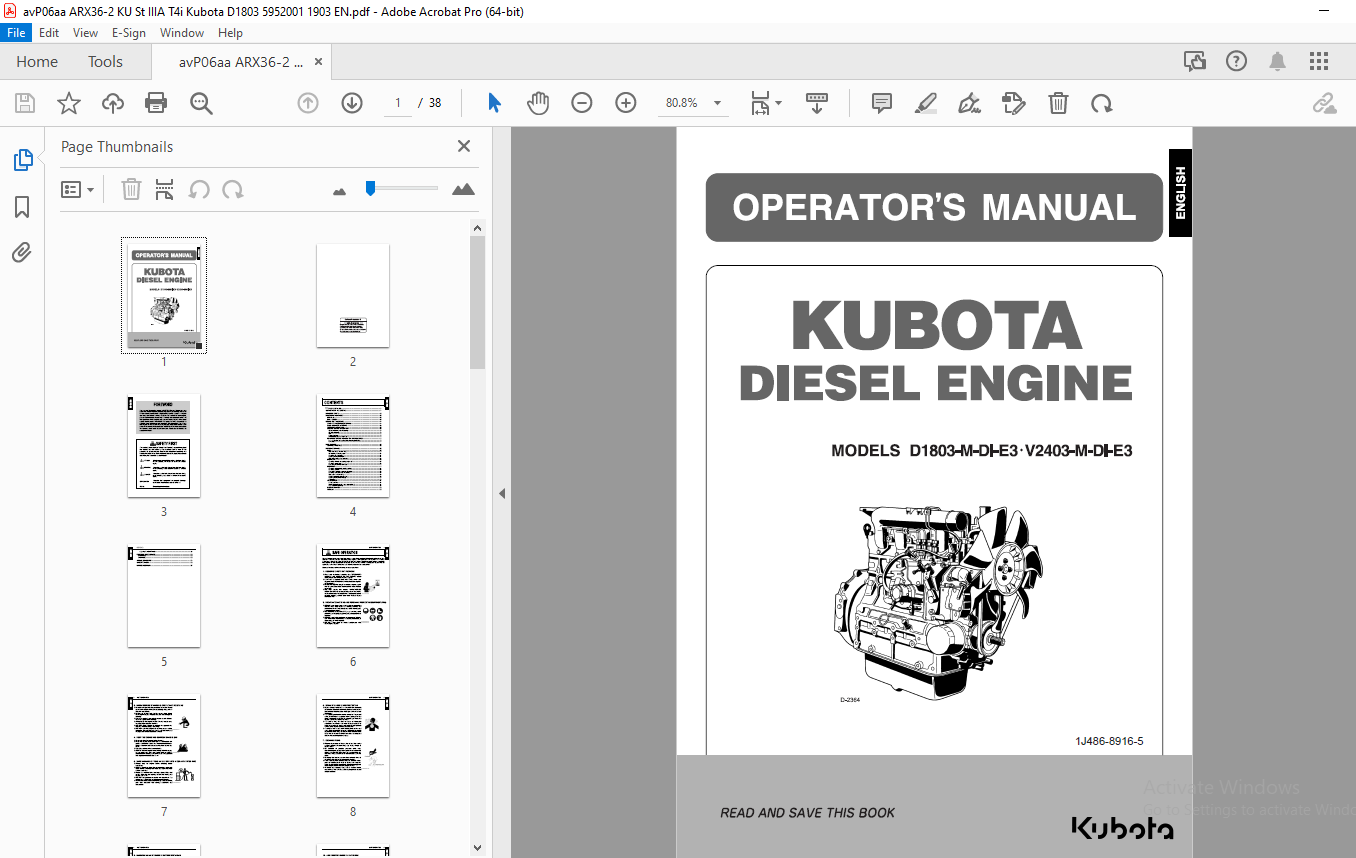
Task: Select page 7 thumbnail
Action: (164, 745)
